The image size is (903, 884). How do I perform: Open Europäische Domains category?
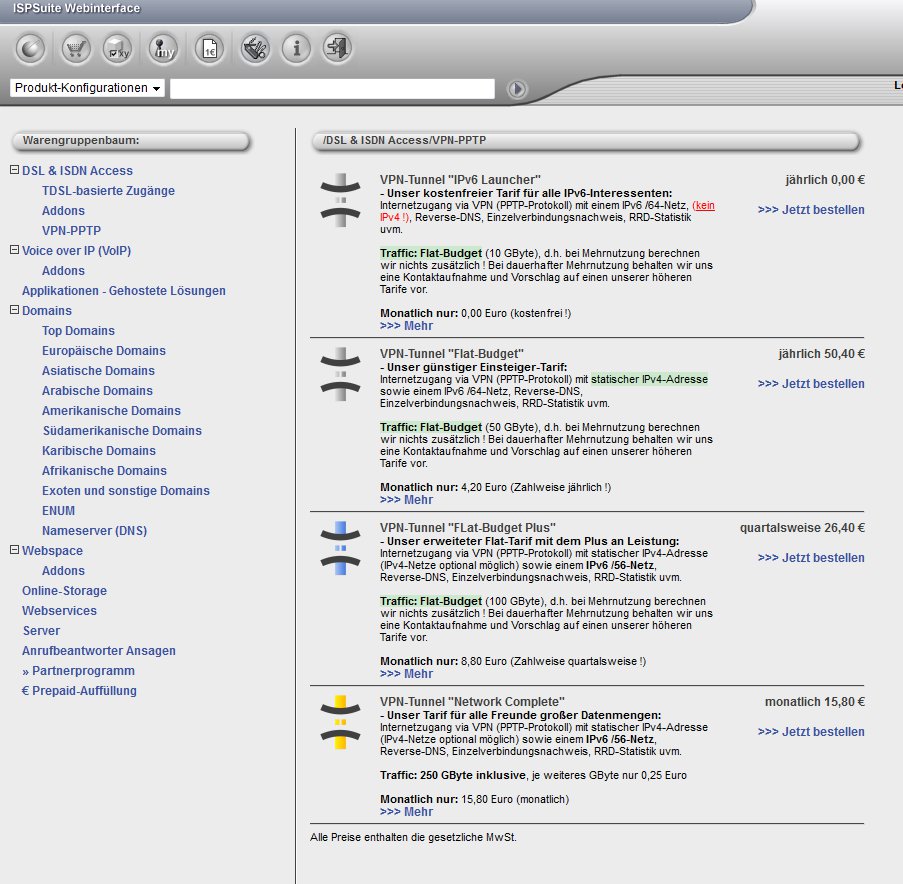pyautogui.click(x=103, y=350)
